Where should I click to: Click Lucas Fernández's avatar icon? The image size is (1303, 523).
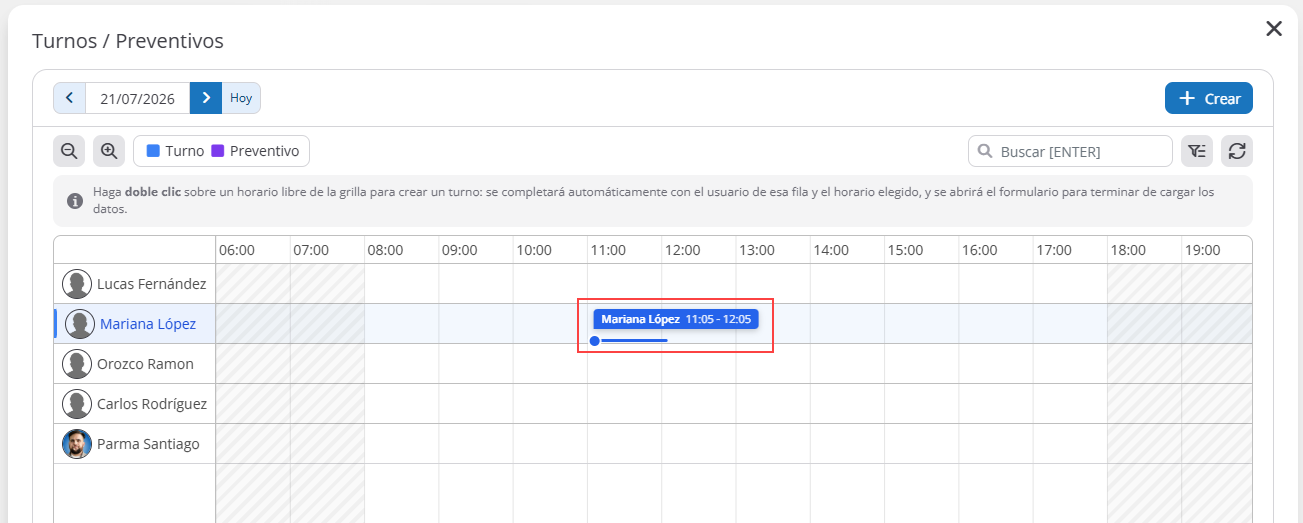coord(77,284)
